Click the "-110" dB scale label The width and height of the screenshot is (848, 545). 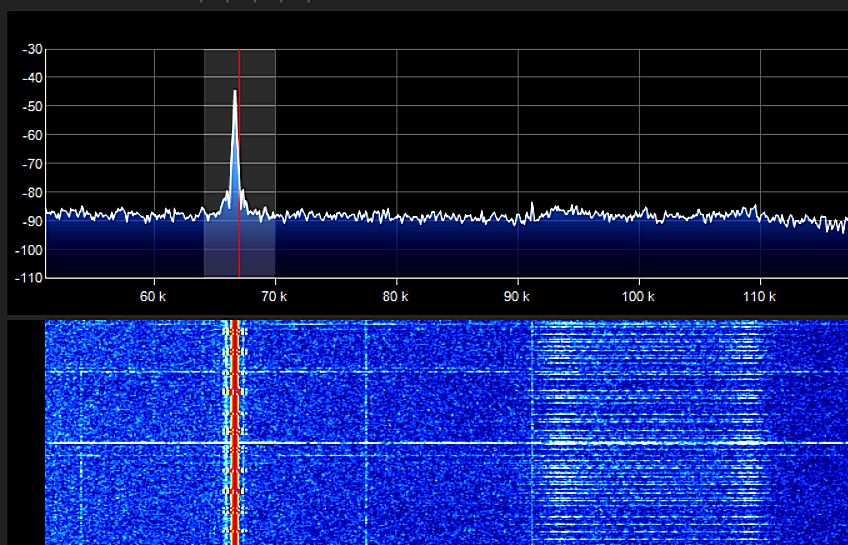[x=29, y=277]
